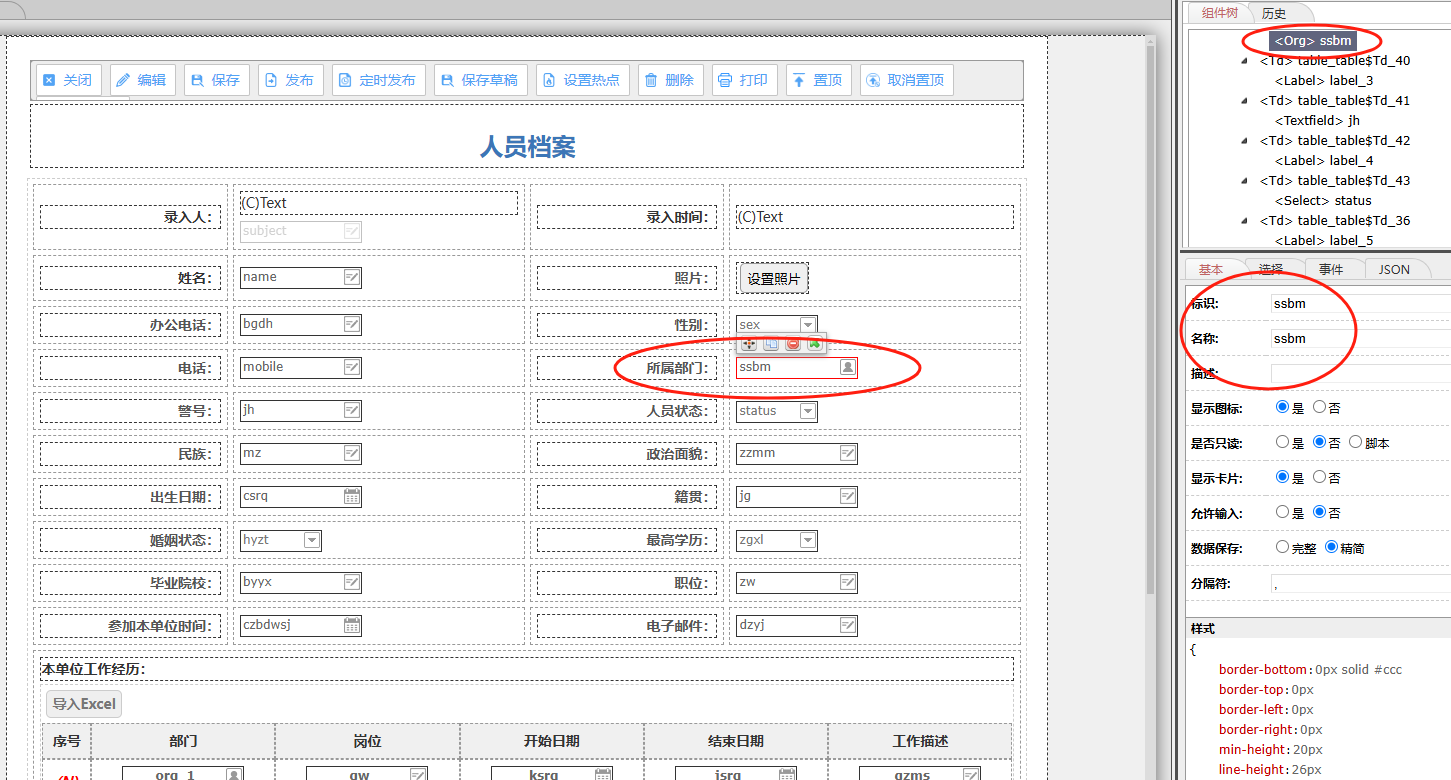Set 显示图标 to 否
Screen dimensions: 1451x780
(x=1319, y=408)
